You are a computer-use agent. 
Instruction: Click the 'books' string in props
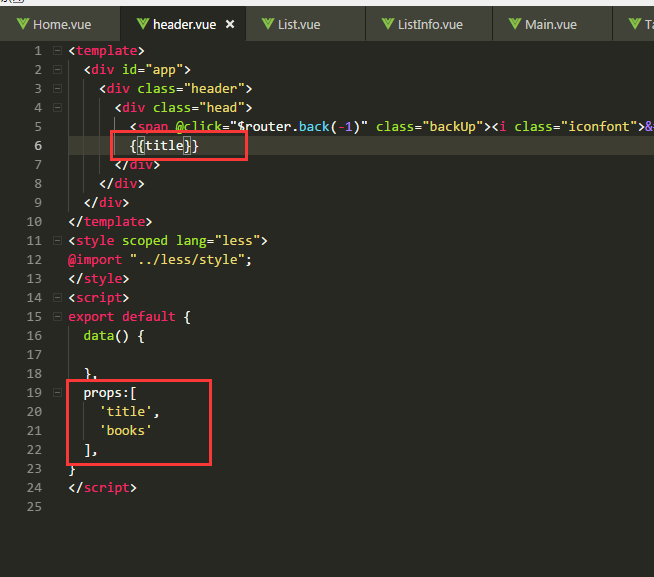pos(126,431)
